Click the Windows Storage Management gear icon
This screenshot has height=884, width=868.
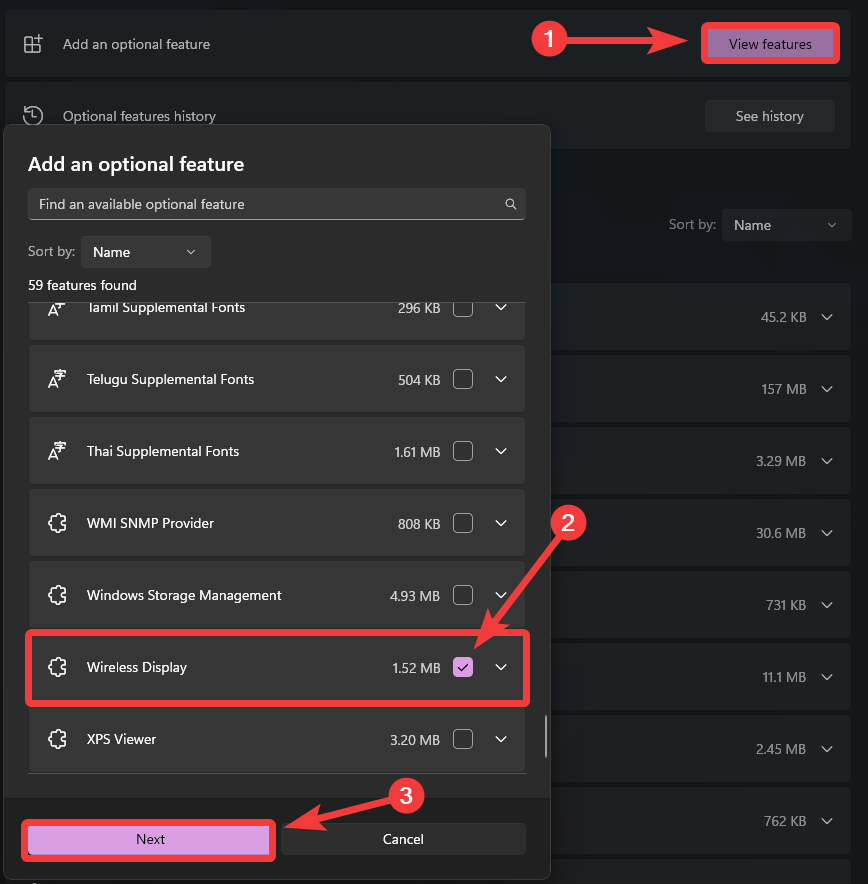click(x=57, y=595)
